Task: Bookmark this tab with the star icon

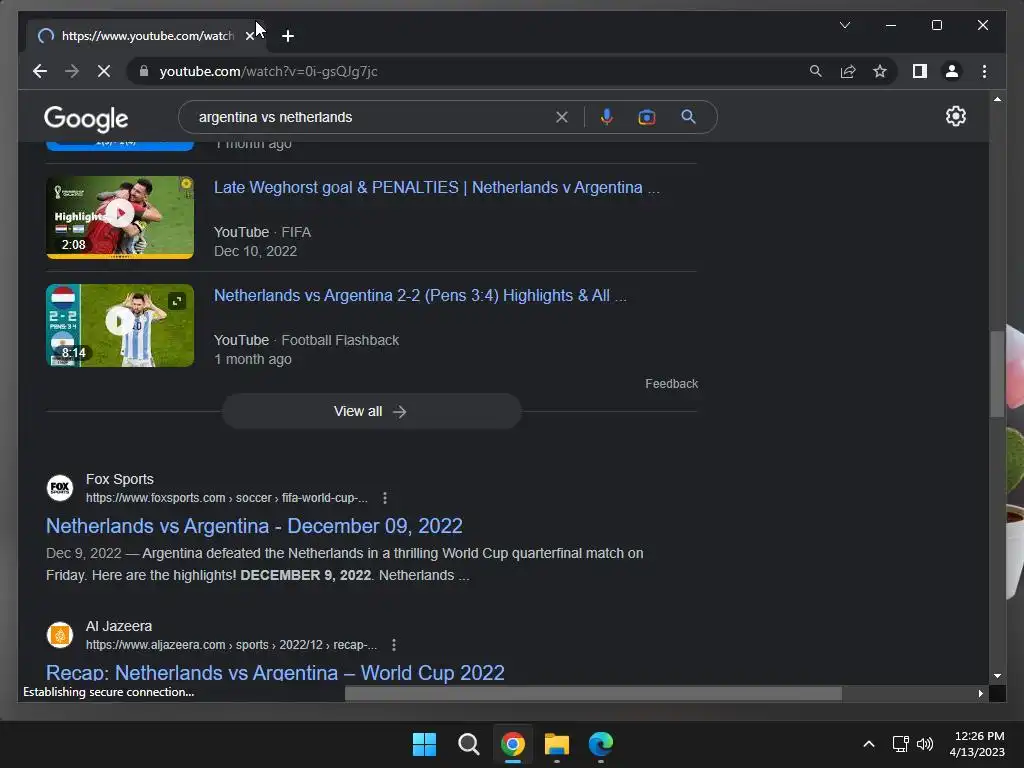Action: tap(880, 71)
